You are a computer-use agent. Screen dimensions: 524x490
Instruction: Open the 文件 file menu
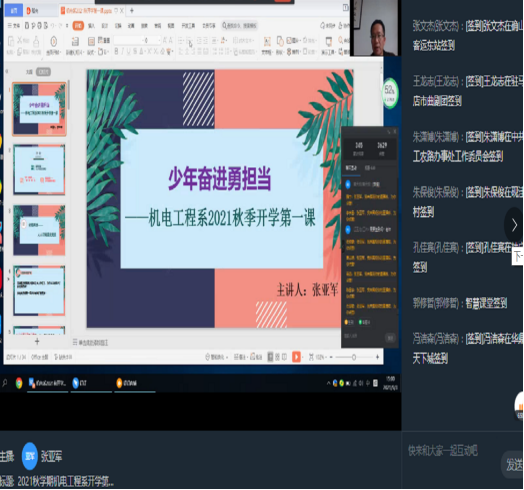pyautogui.click(x=14, y=26)
